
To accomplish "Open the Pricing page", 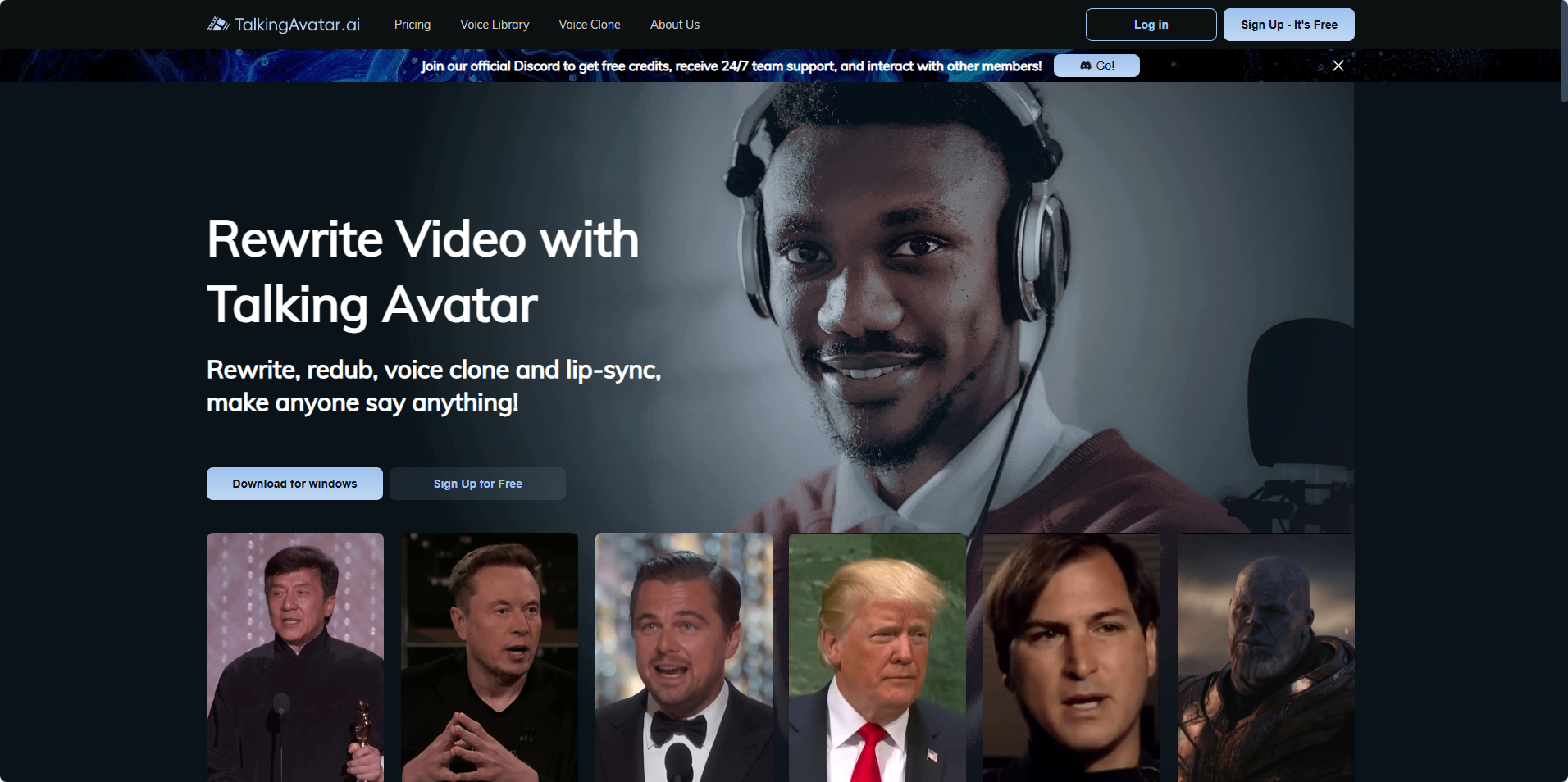I will point(413,25).
